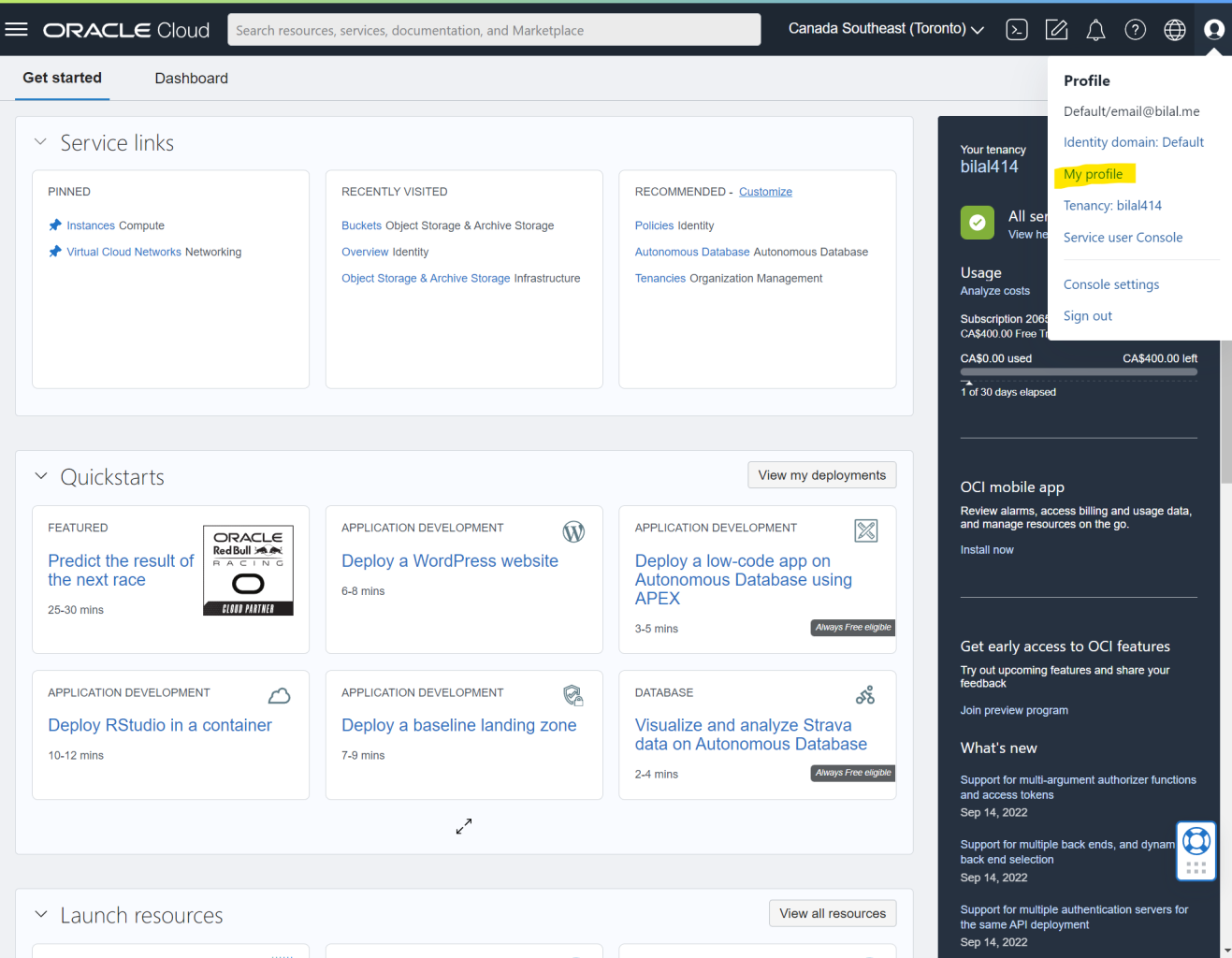
Task: Collapse the Service links section
Action: click(x=40, y=142)
